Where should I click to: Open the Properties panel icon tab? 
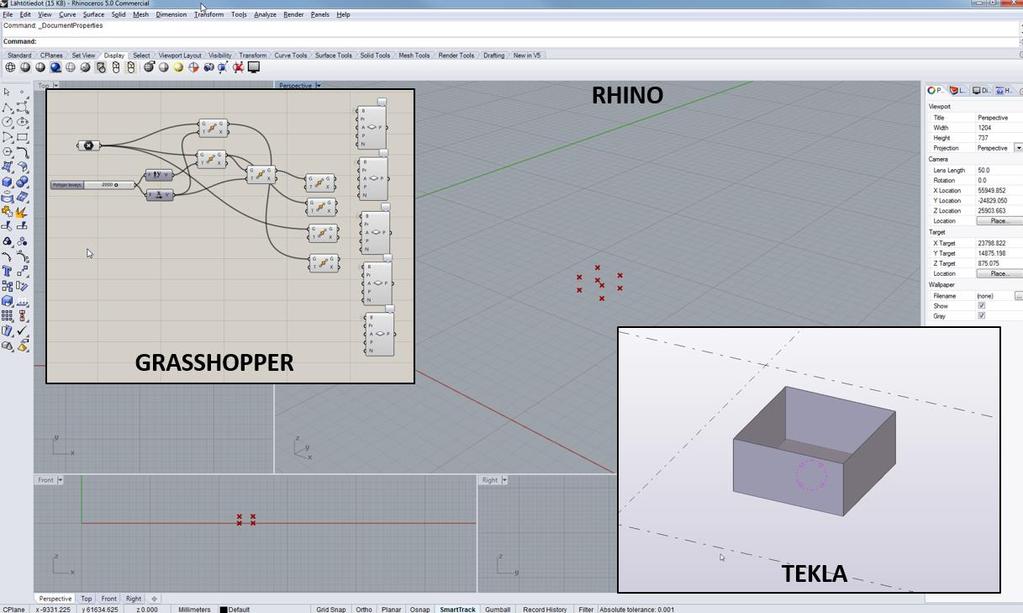tap(935, 91)
